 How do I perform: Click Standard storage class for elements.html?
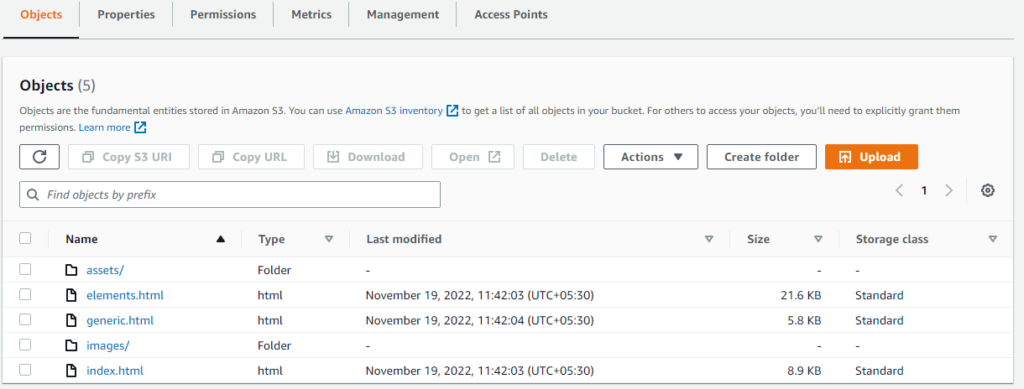[x=879, y=295]
